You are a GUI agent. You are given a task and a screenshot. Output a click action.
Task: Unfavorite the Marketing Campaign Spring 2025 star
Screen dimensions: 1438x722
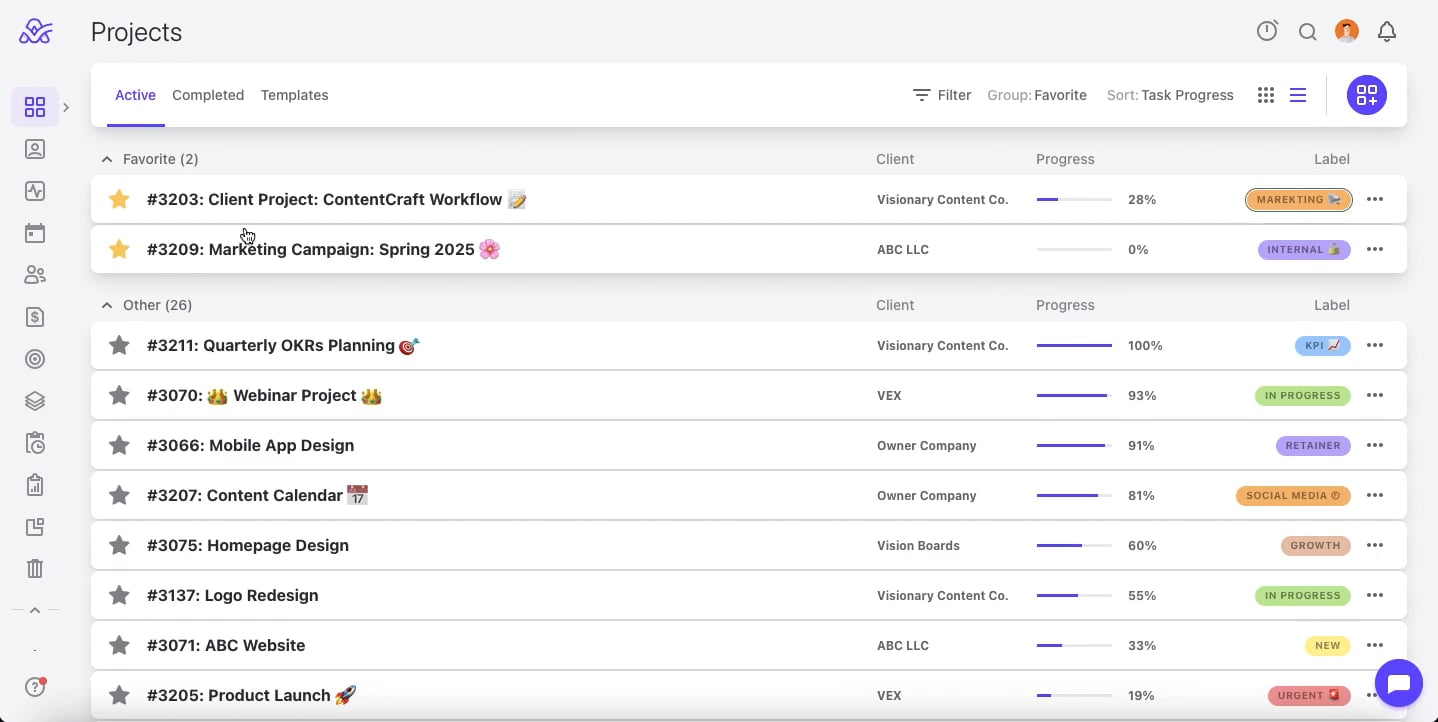(x=119, y=249)
